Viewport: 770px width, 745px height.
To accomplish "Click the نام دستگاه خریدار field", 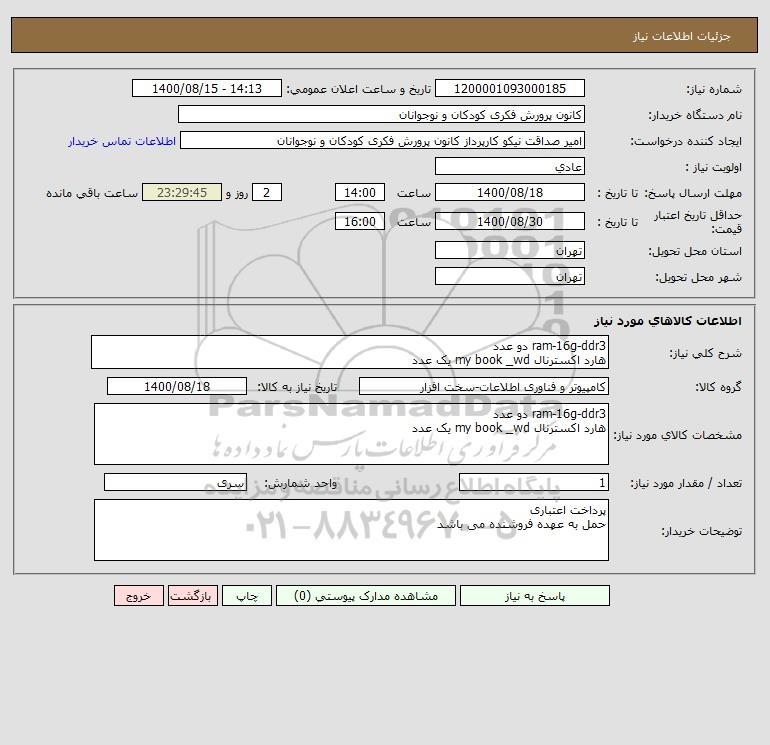I will click(x=381, y=114).
